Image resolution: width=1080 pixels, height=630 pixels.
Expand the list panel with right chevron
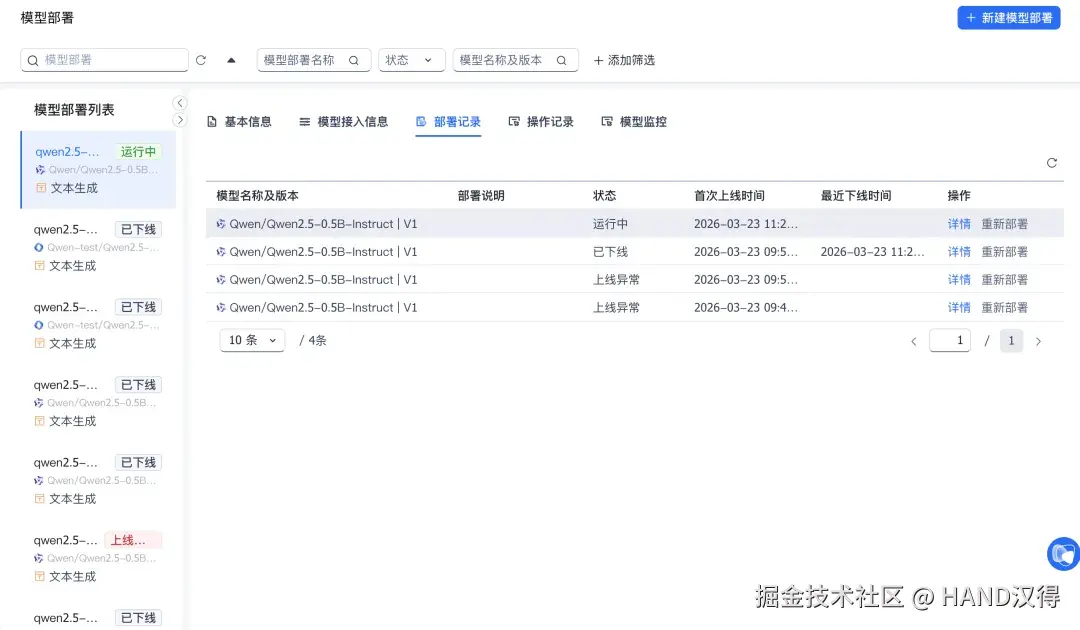click(x=180, y=120)
